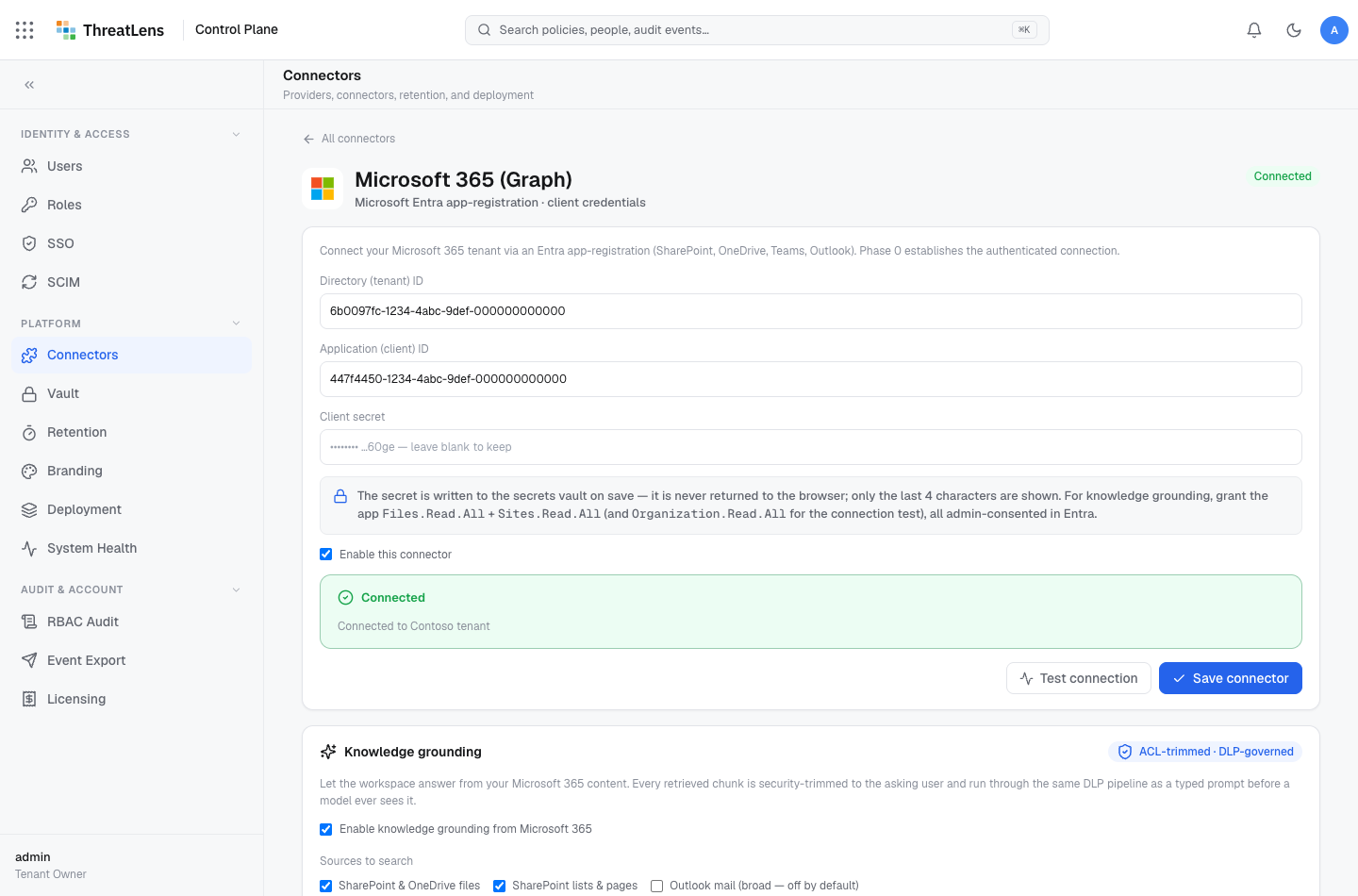The width and height of the screenshot is (1358, 896).
Task: Click Control Plane header label
Action: coord(237,29)
